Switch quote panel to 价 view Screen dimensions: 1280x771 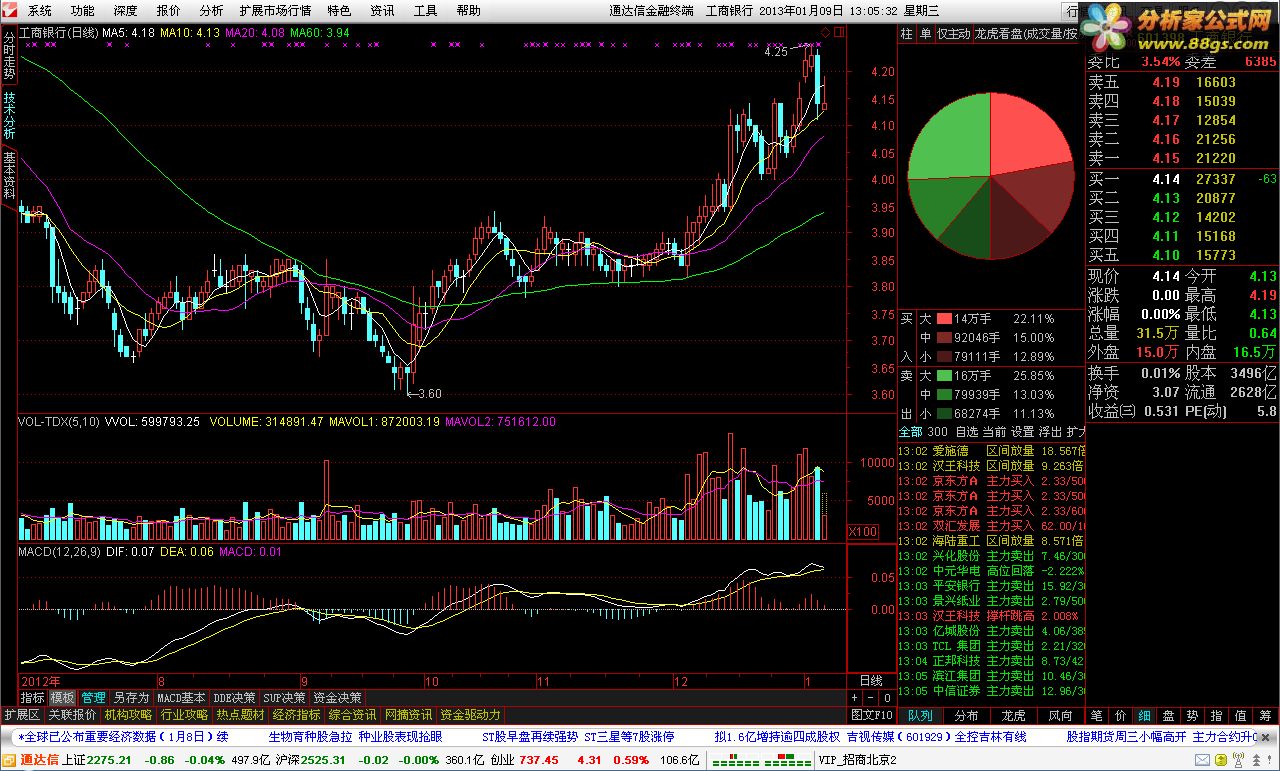pyautogui.click(x=1121, y=715)
